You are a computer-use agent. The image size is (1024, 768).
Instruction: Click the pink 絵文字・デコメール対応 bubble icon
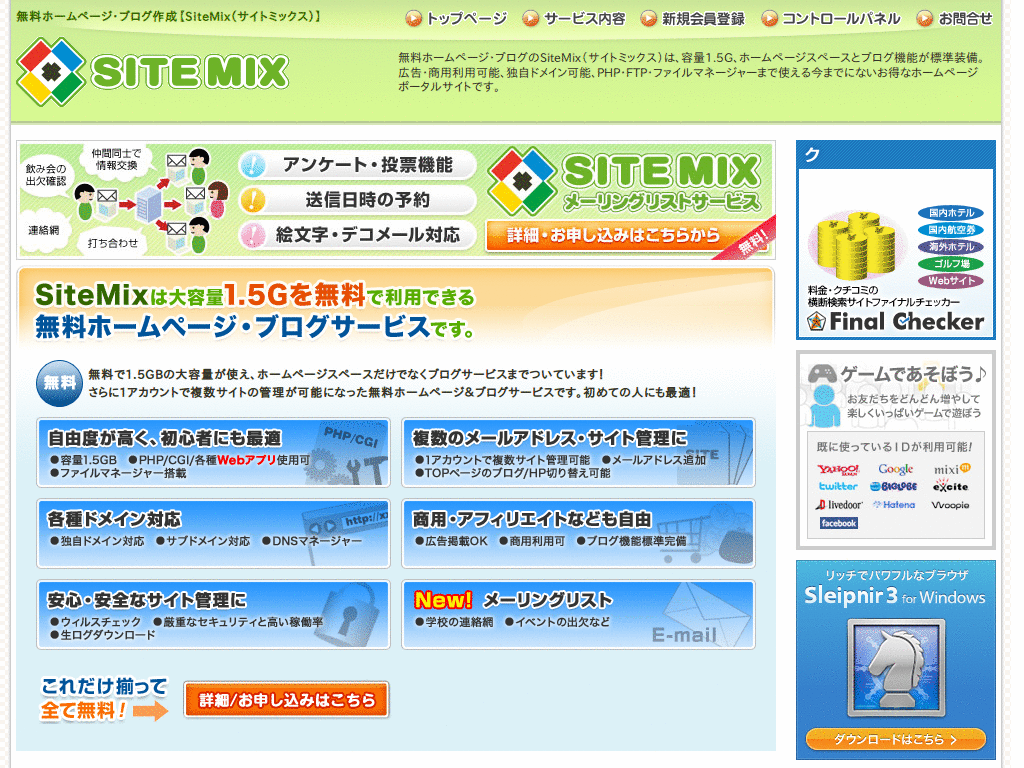252,235
